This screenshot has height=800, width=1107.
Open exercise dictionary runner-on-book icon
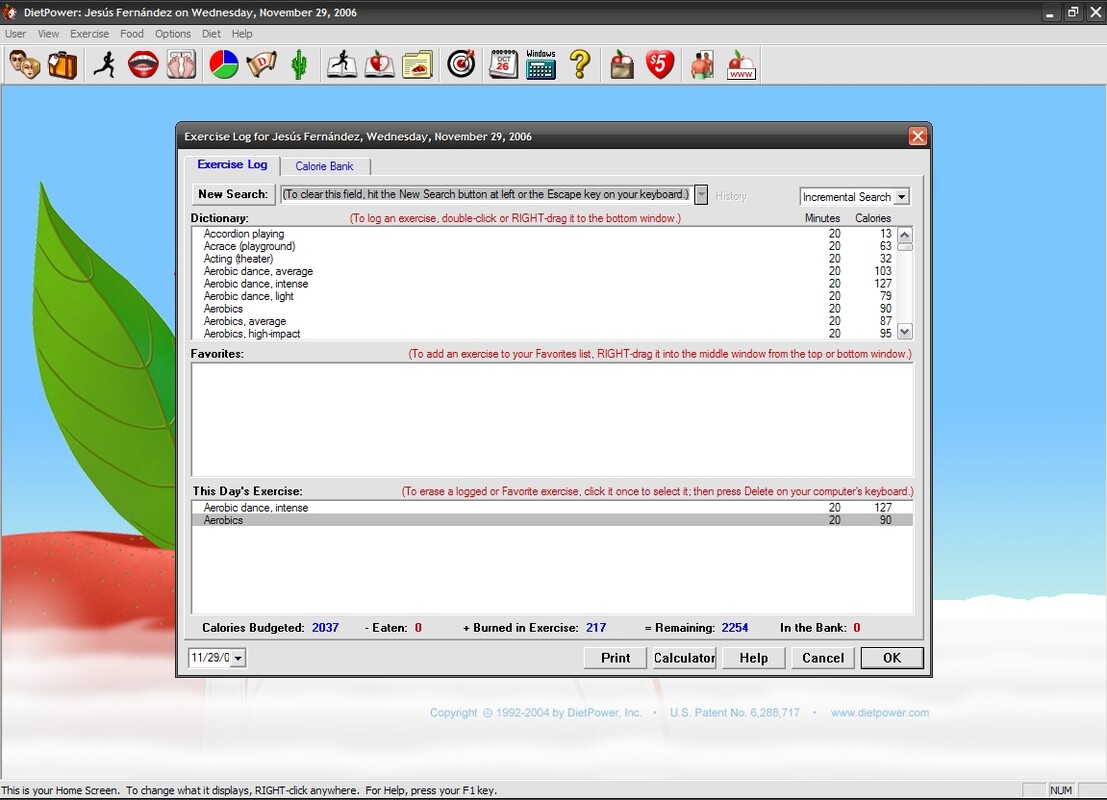[342, 65]
